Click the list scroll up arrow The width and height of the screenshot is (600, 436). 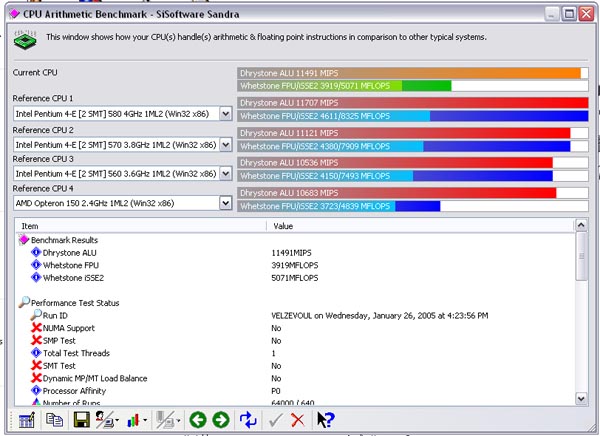pyautogui.click(x=581, y=225)
